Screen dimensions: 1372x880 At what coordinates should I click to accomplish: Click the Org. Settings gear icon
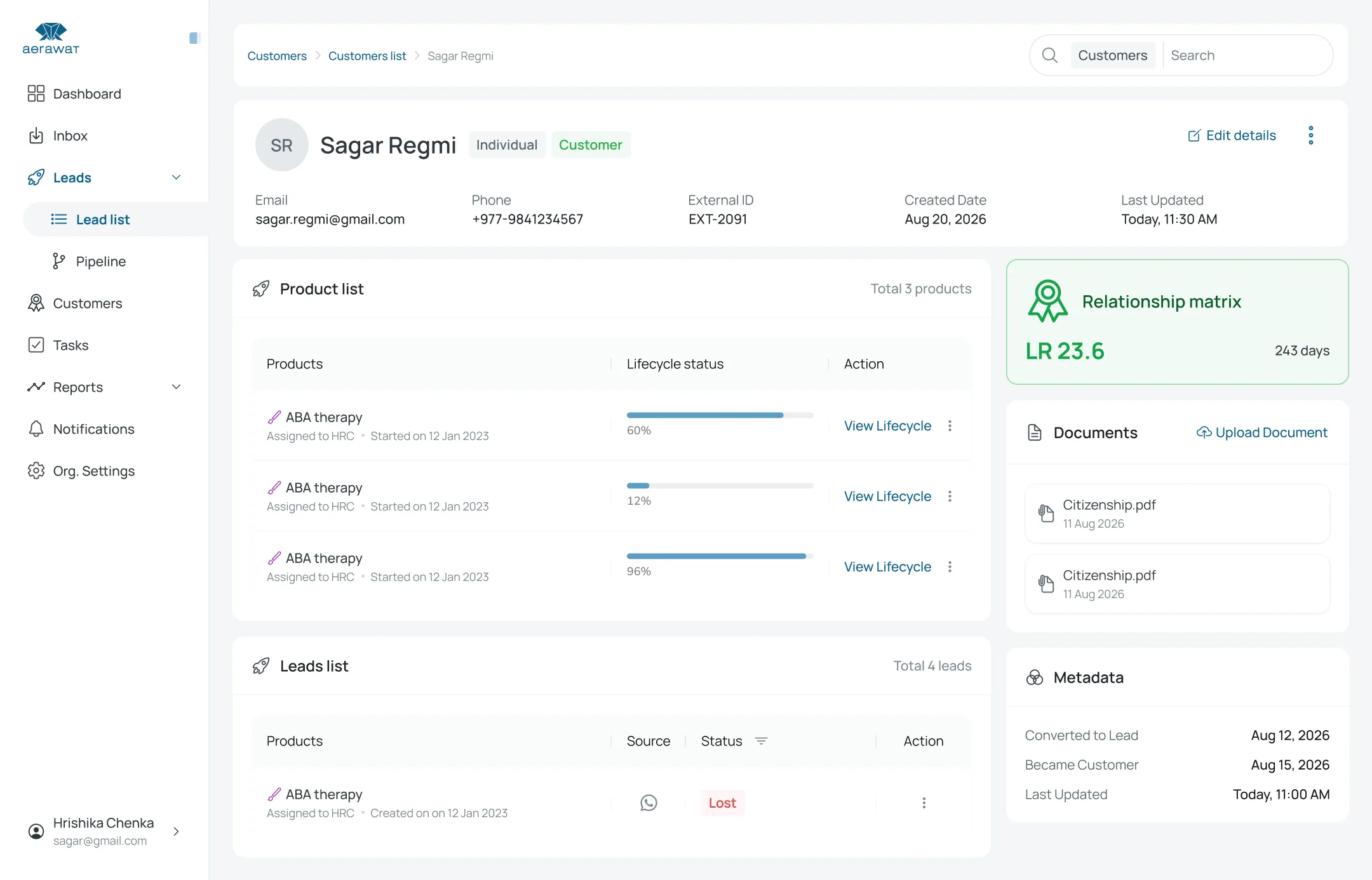(36, 471)
